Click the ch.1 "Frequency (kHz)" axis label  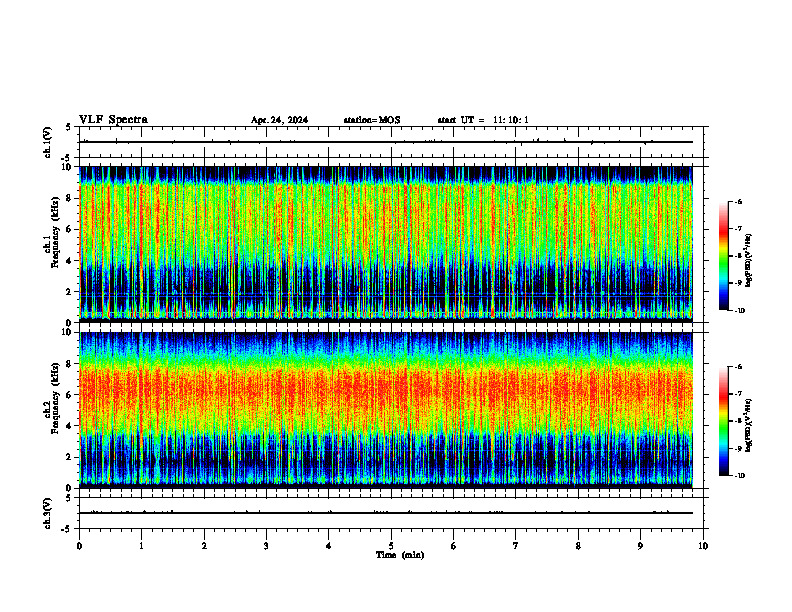point(55,233)
